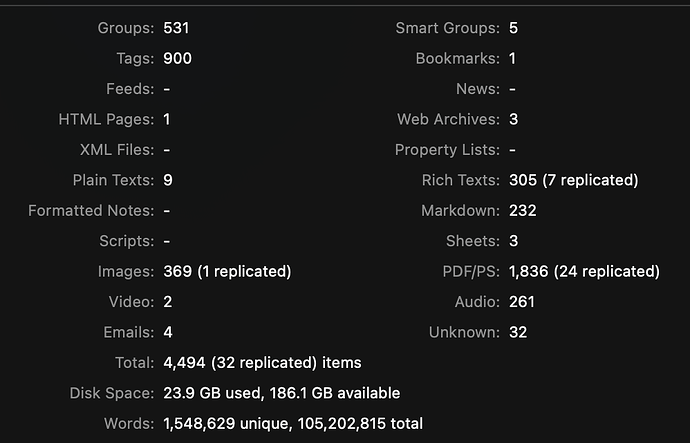Click the first Web Archives value 3
The image size is (690, 443).
tap(514, 119)
